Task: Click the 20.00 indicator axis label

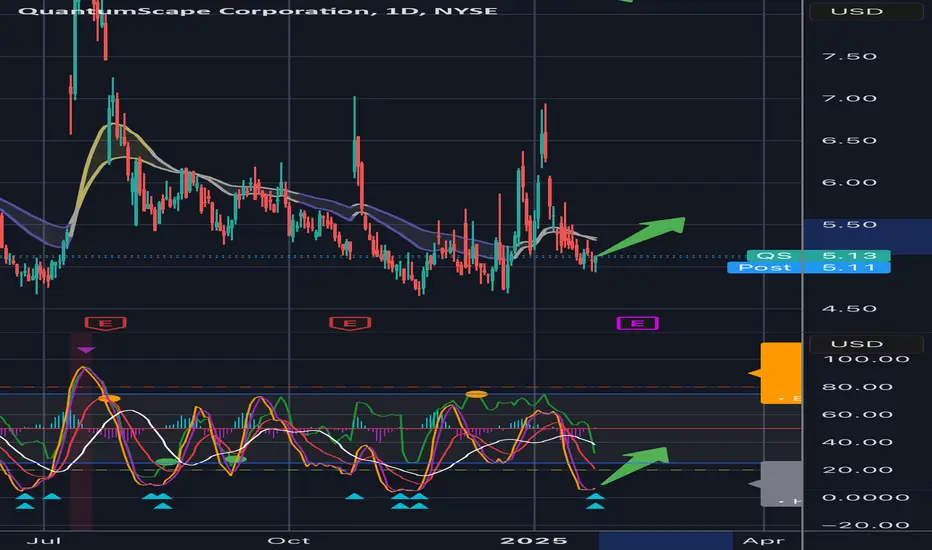Action: (857, 470)
